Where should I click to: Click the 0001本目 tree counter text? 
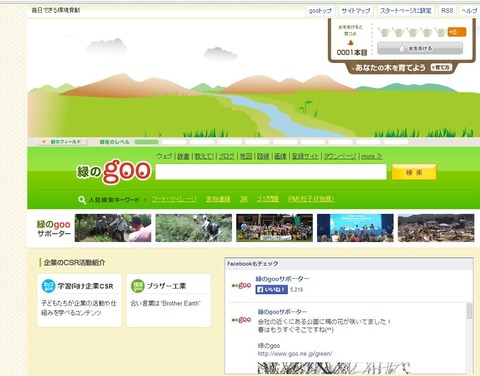[352, 52]
